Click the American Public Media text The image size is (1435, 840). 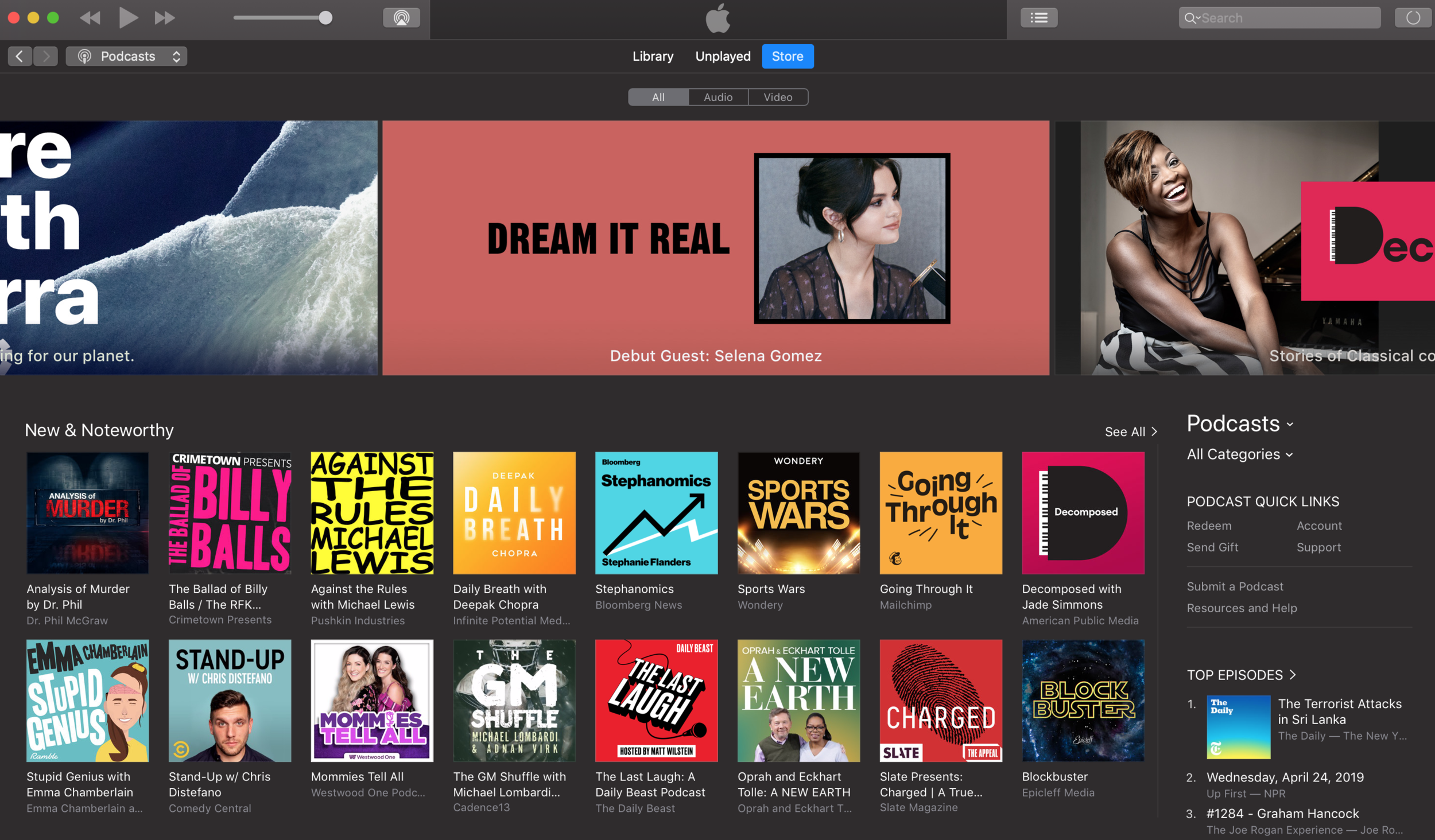click(1080, 620)
